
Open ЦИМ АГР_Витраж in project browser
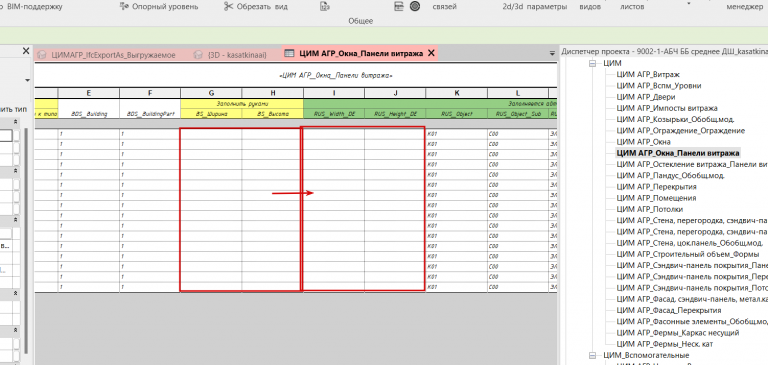pyautogui.click(x=648, y=74)
